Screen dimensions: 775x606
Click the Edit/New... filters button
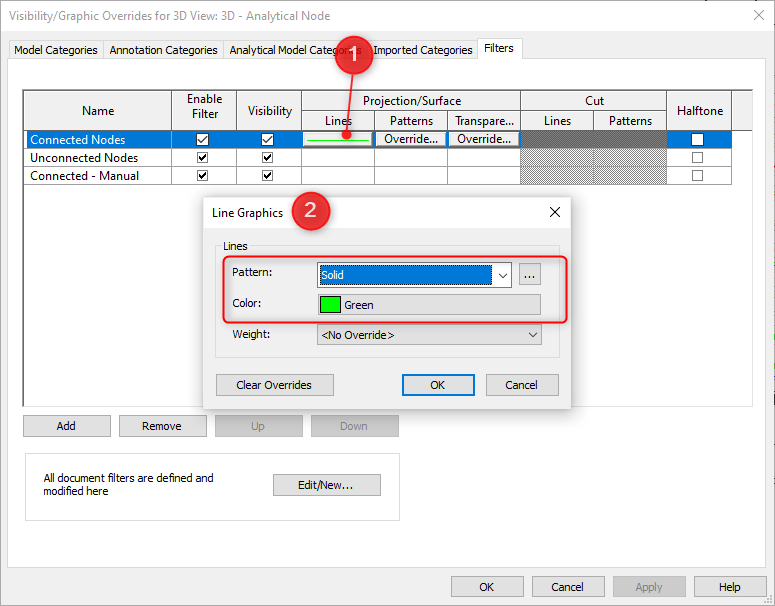point(326,485)
